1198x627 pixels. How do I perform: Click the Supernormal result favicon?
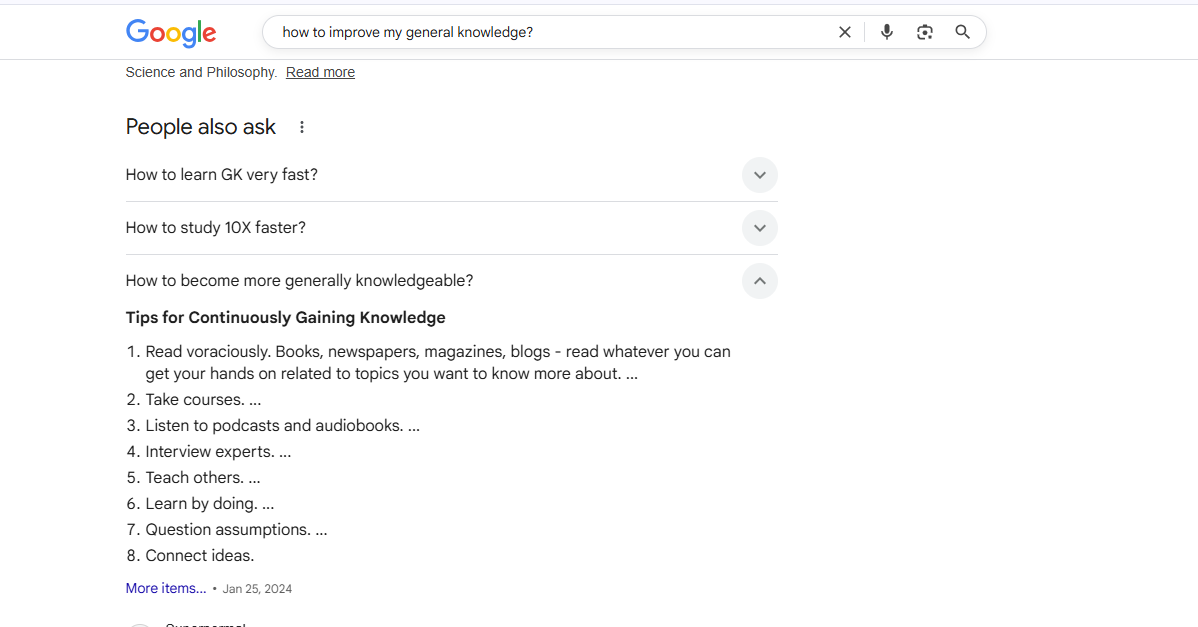(140, 624)
